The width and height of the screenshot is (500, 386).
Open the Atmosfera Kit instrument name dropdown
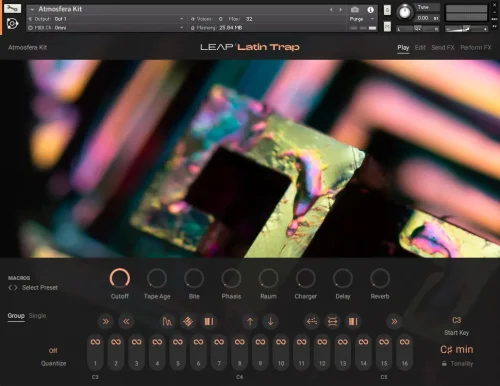32,9
